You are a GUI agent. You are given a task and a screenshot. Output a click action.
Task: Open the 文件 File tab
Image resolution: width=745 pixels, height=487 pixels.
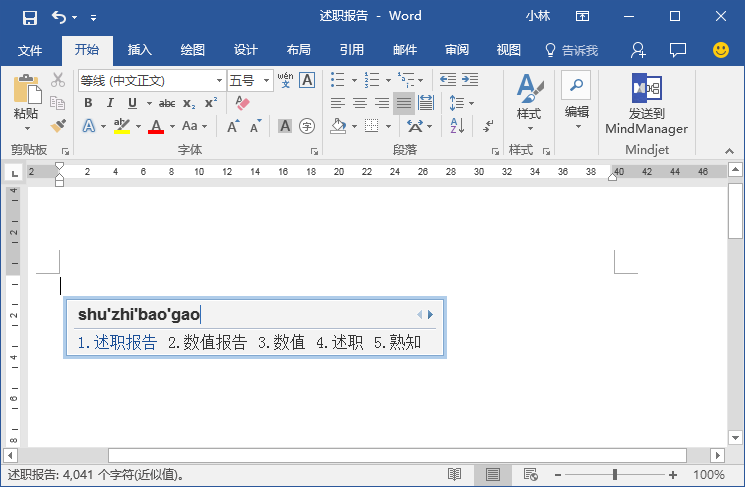click(29, 50)
